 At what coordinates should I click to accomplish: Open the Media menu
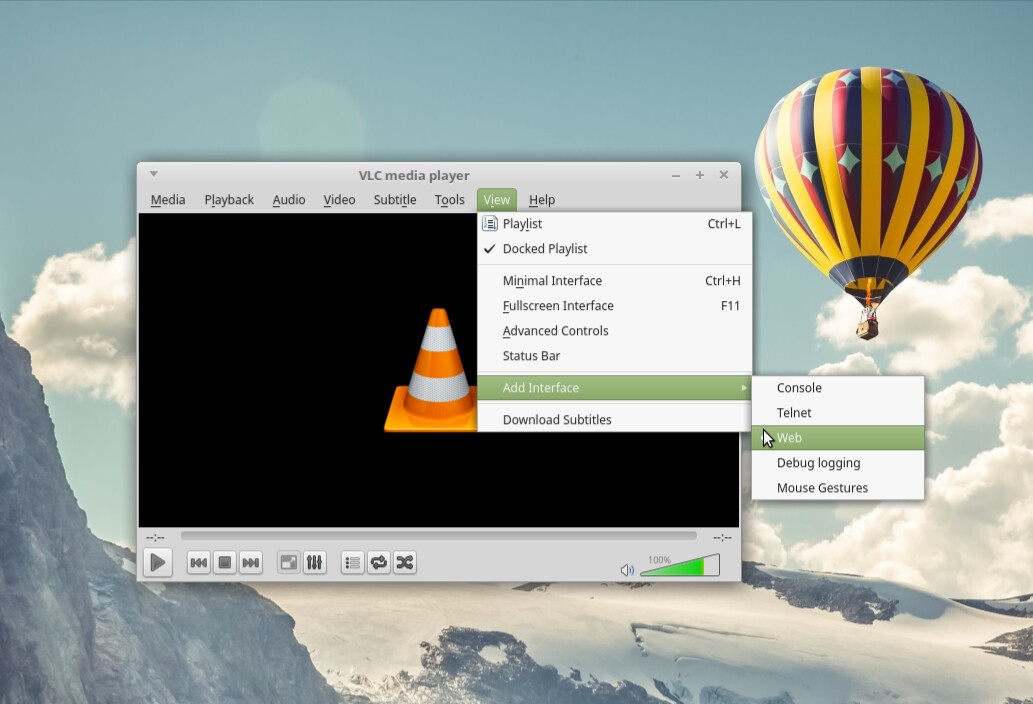[168, 200]
